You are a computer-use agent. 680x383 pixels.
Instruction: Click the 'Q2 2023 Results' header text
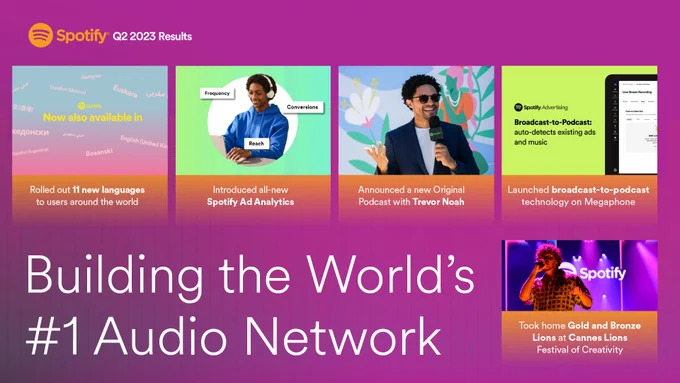click(x=152, y=36)
